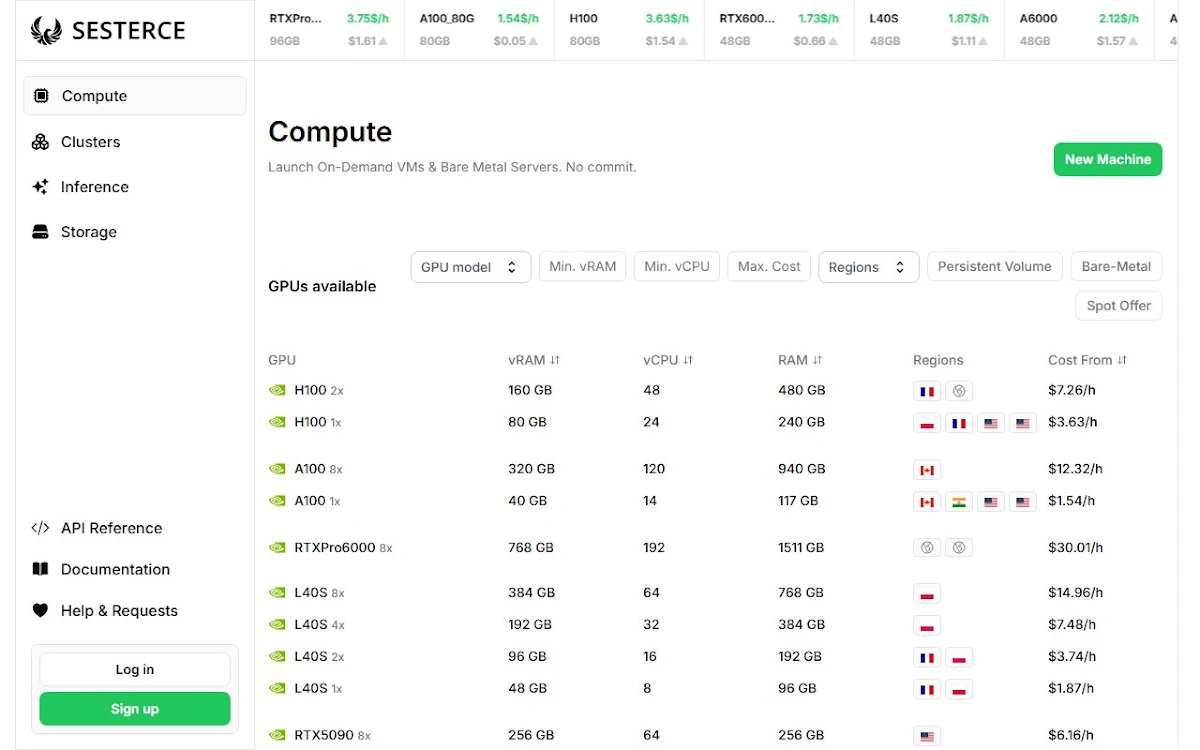Click the French flag on L40S 2x row
This screenshot has height=750, width=1200.
pyautogui.click(x=927, y=658)
